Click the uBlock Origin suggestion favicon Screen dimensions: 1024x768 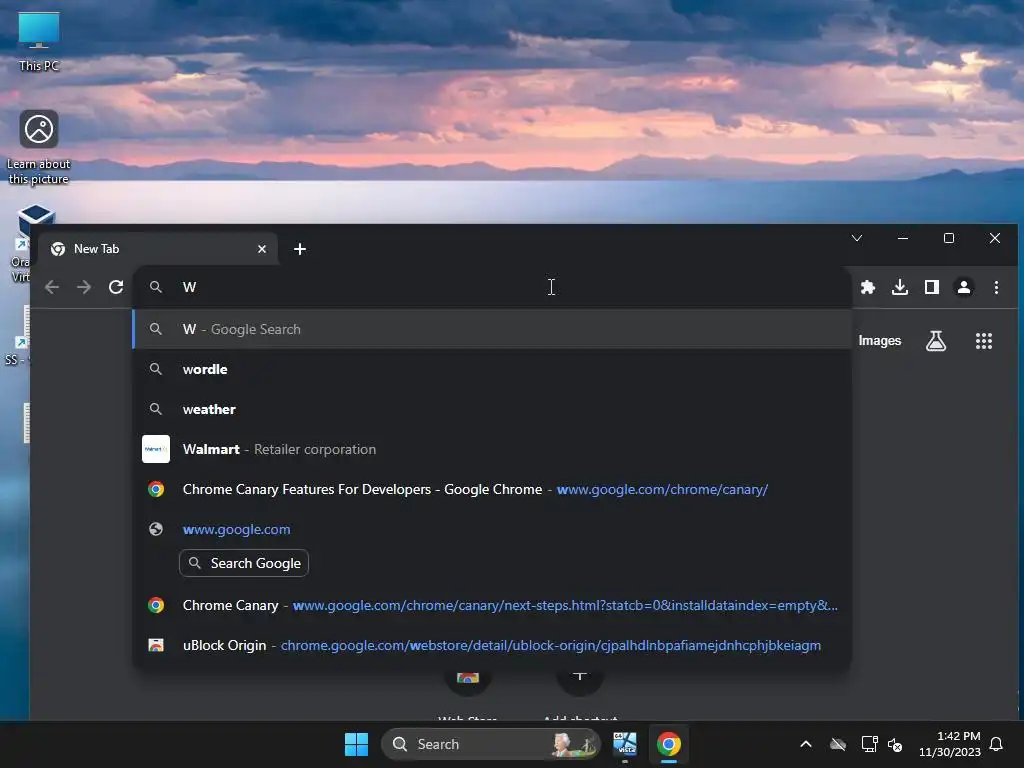pyautogui.click(x=156, y=645)
